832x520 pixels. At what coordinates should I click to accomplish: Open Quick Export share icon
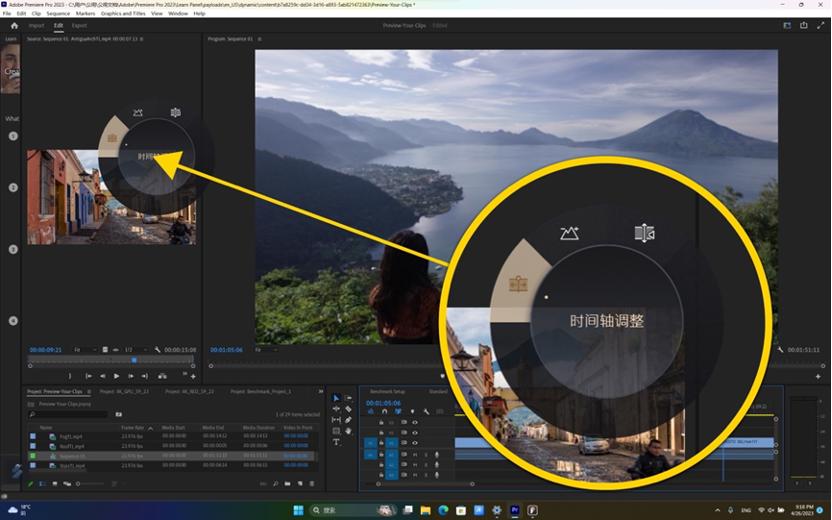804,25
